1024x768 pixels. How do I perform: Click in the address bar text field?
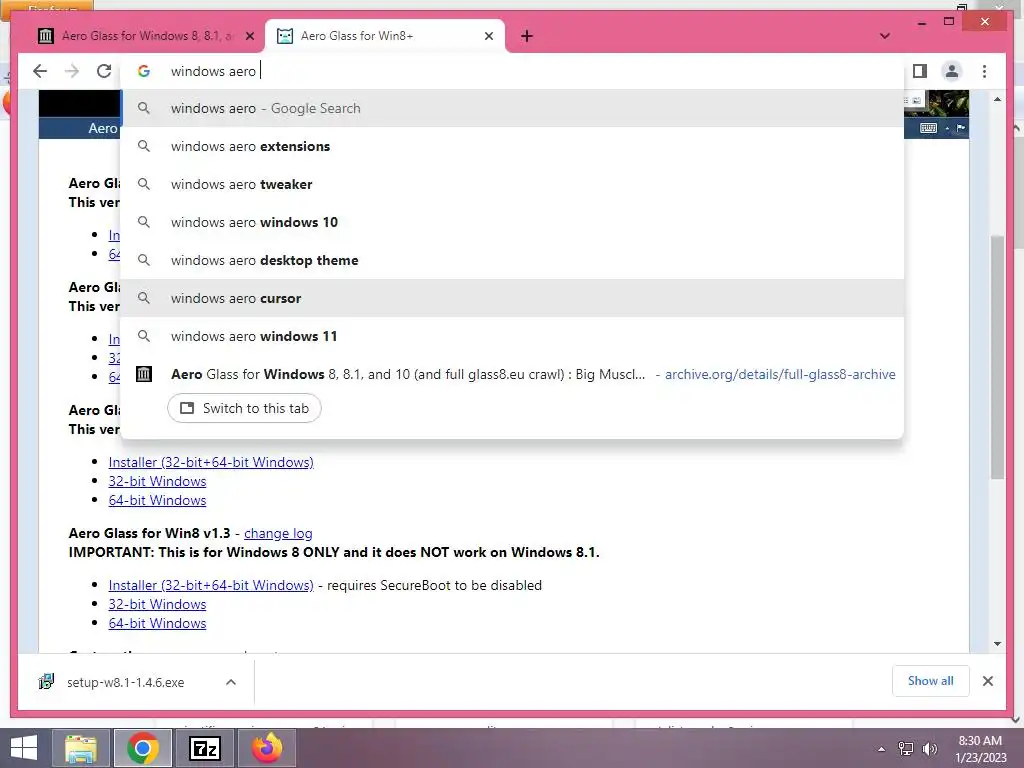pyautogui.click(x=522, y=71)
